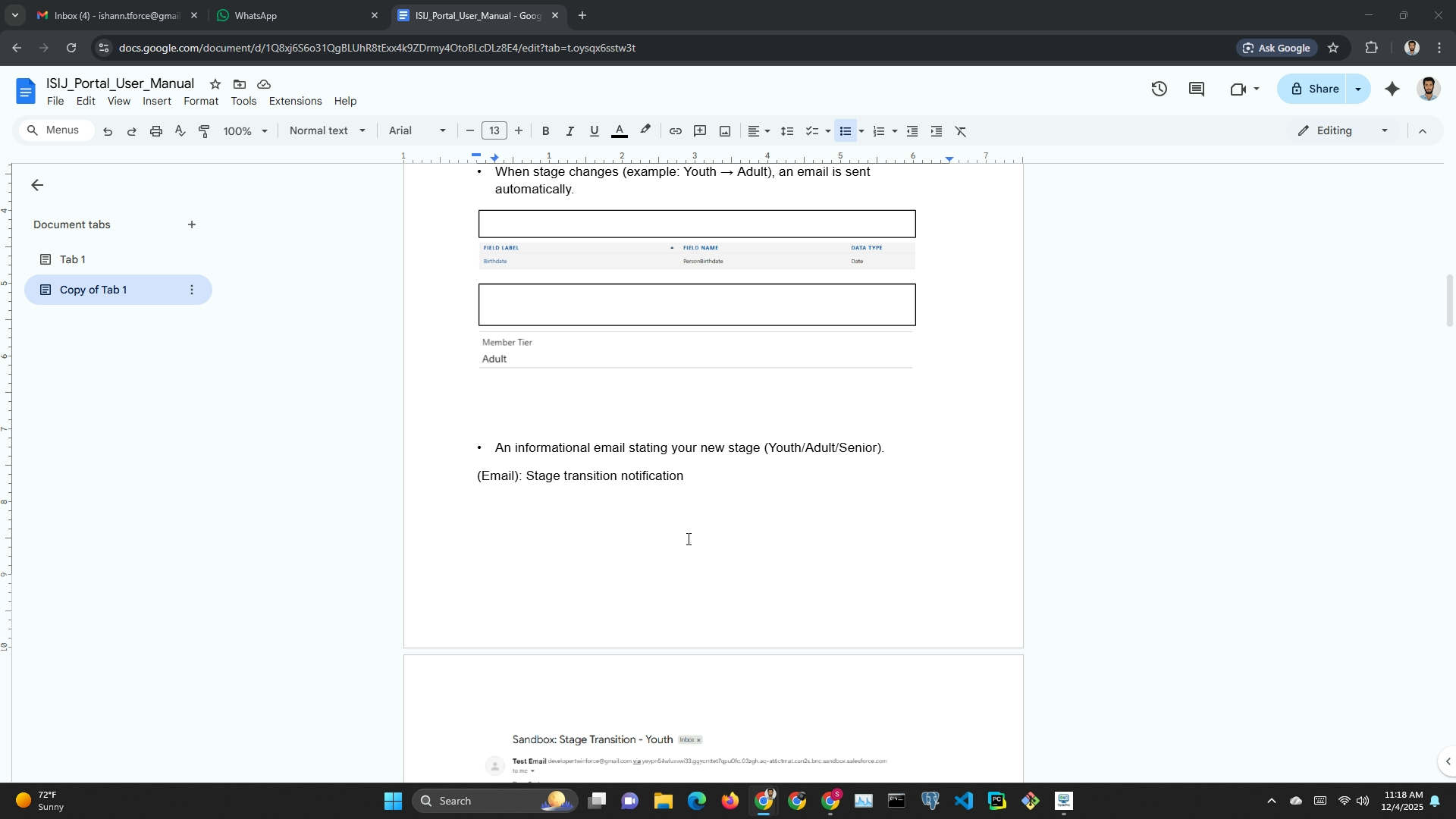Open the Insert menu
Image resolution: width=1456 pixels, height=819 pixels.
coord(156,101)
